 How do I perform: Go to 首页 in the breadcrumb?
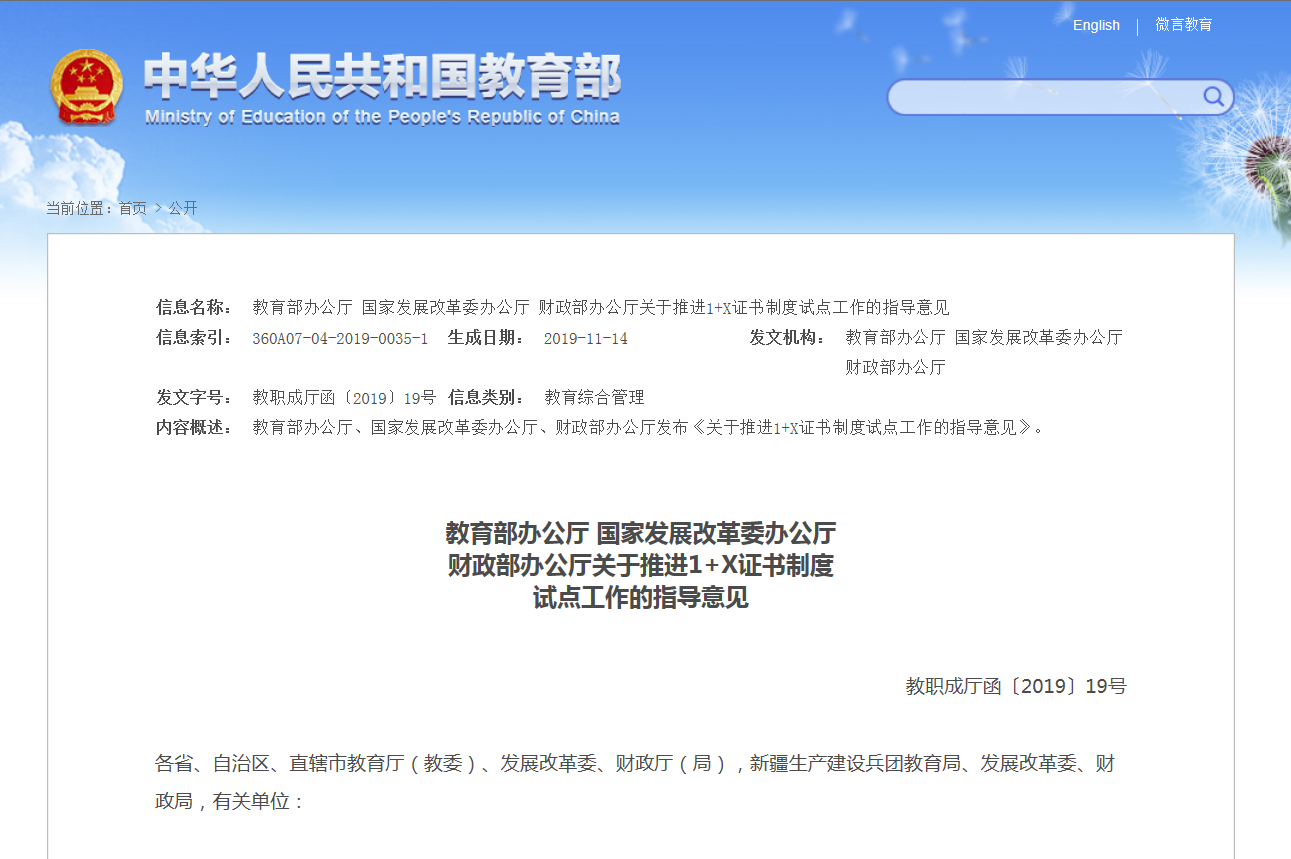pyautogui.click(x=133, y=208)
